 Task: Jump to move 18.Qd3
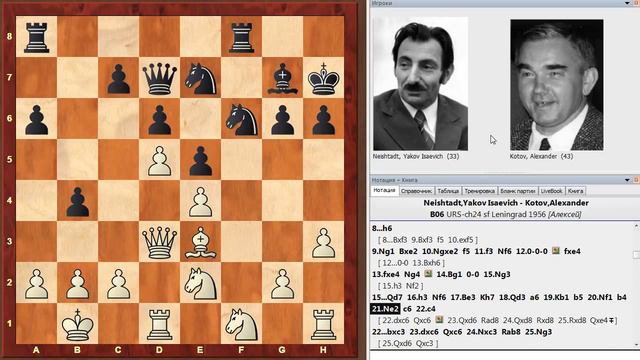512,297
